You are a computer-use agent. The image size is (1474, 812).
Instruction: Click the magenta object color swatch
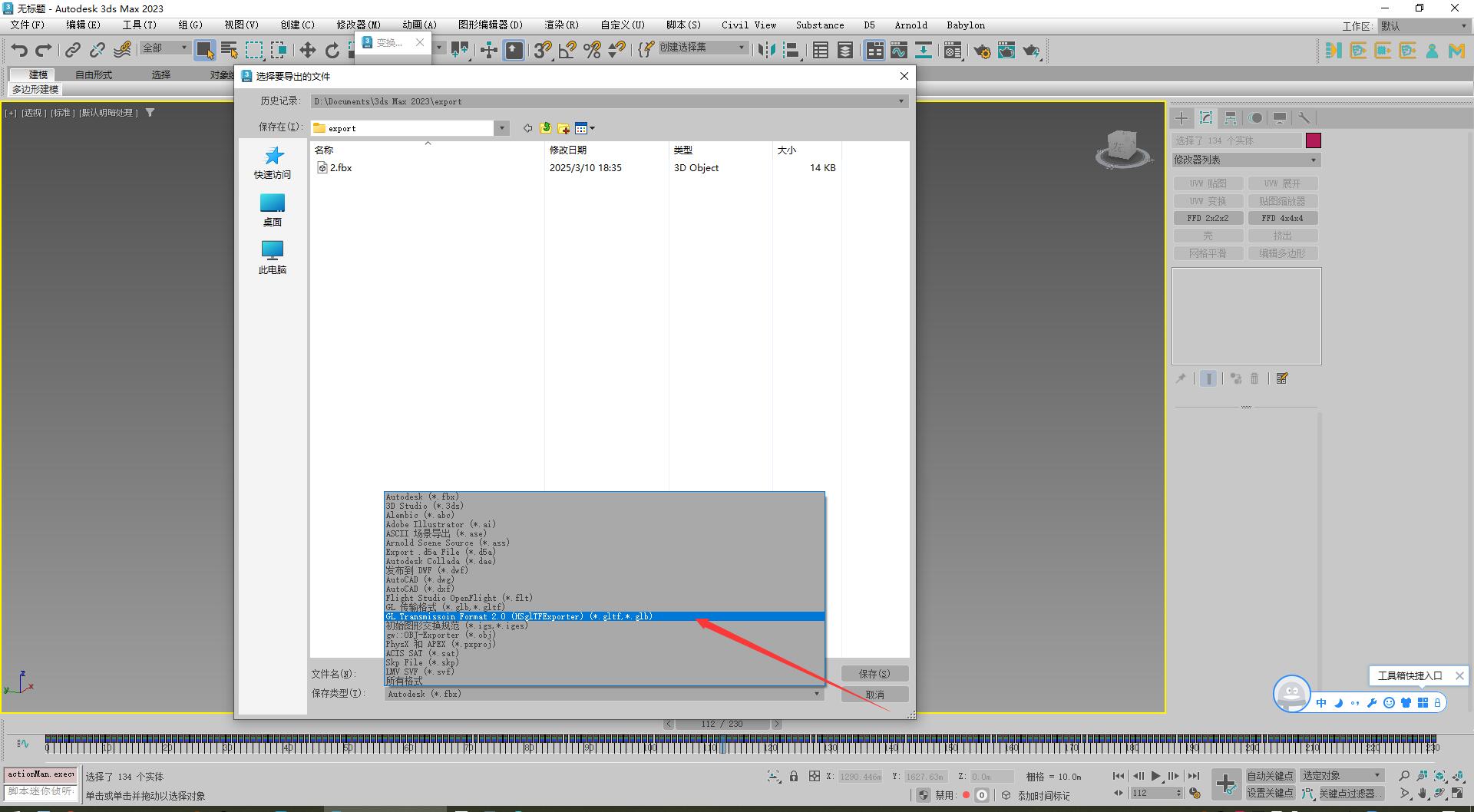tap(1314, 140)
